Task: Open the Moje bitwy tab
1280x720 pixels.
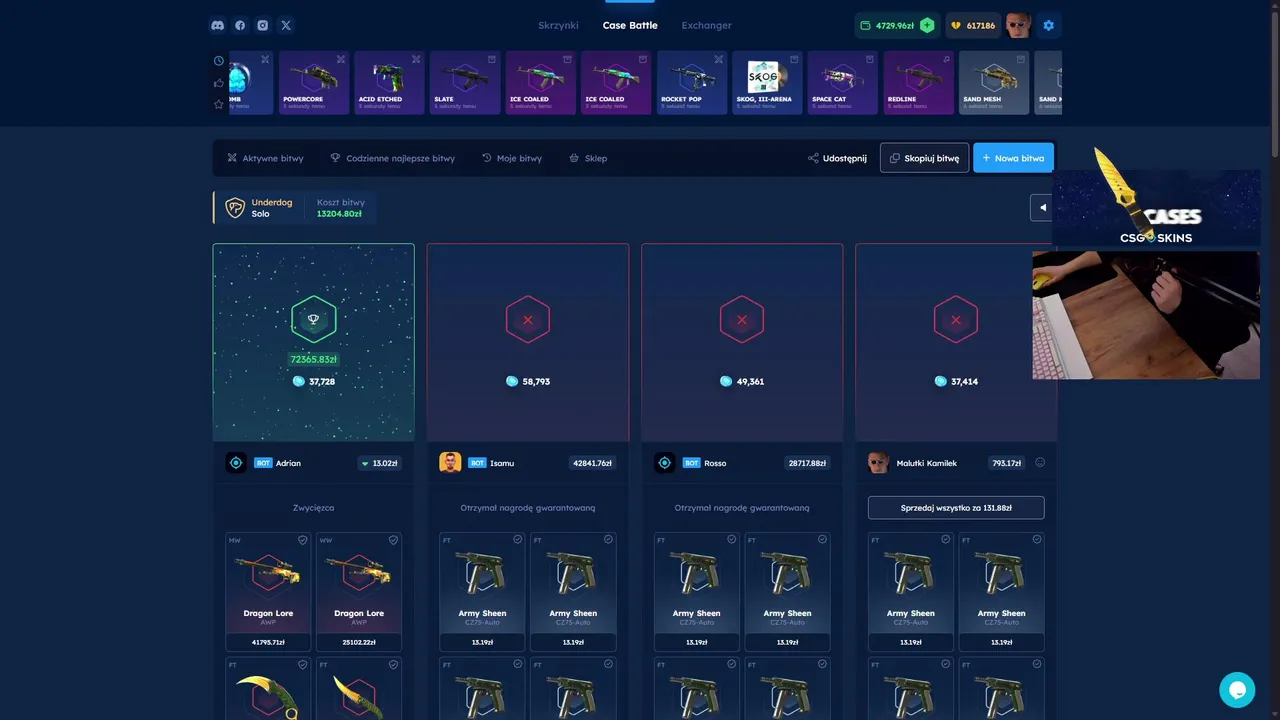Action: click(512, 158)
